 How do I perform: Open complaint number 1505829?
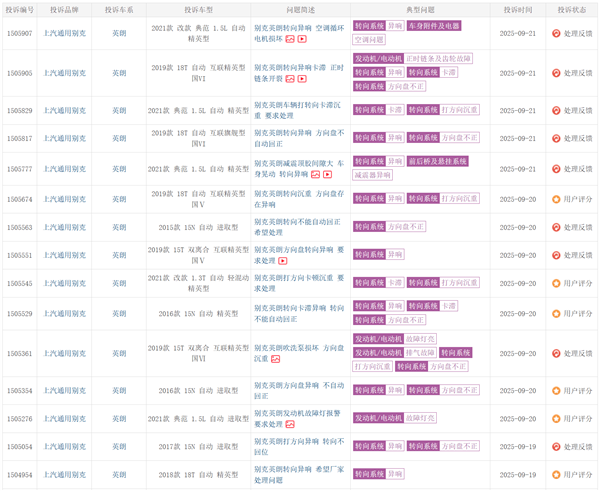(x=19, y=110)
